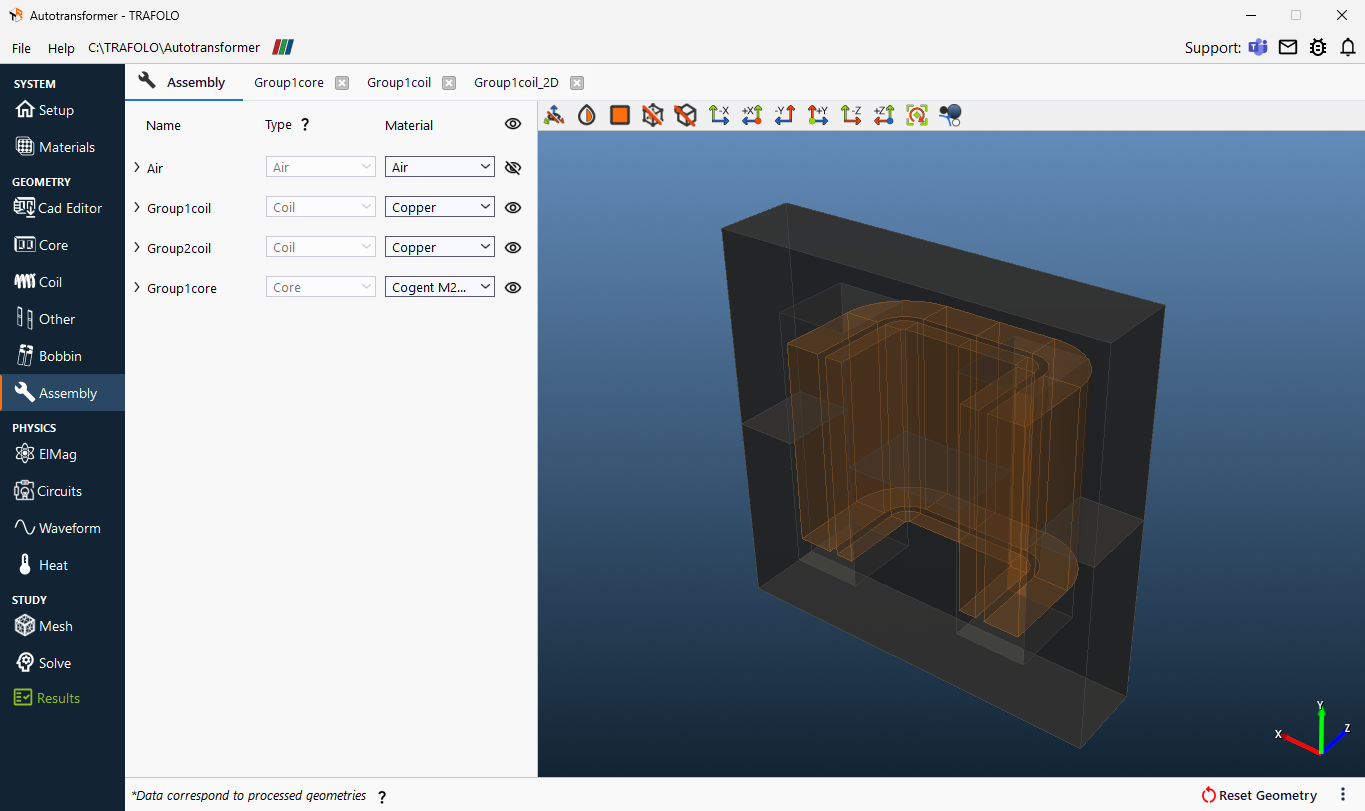Toggle the axes visibility icon in viewer toolbar
1365x811 pixels.
pos(554,115)
